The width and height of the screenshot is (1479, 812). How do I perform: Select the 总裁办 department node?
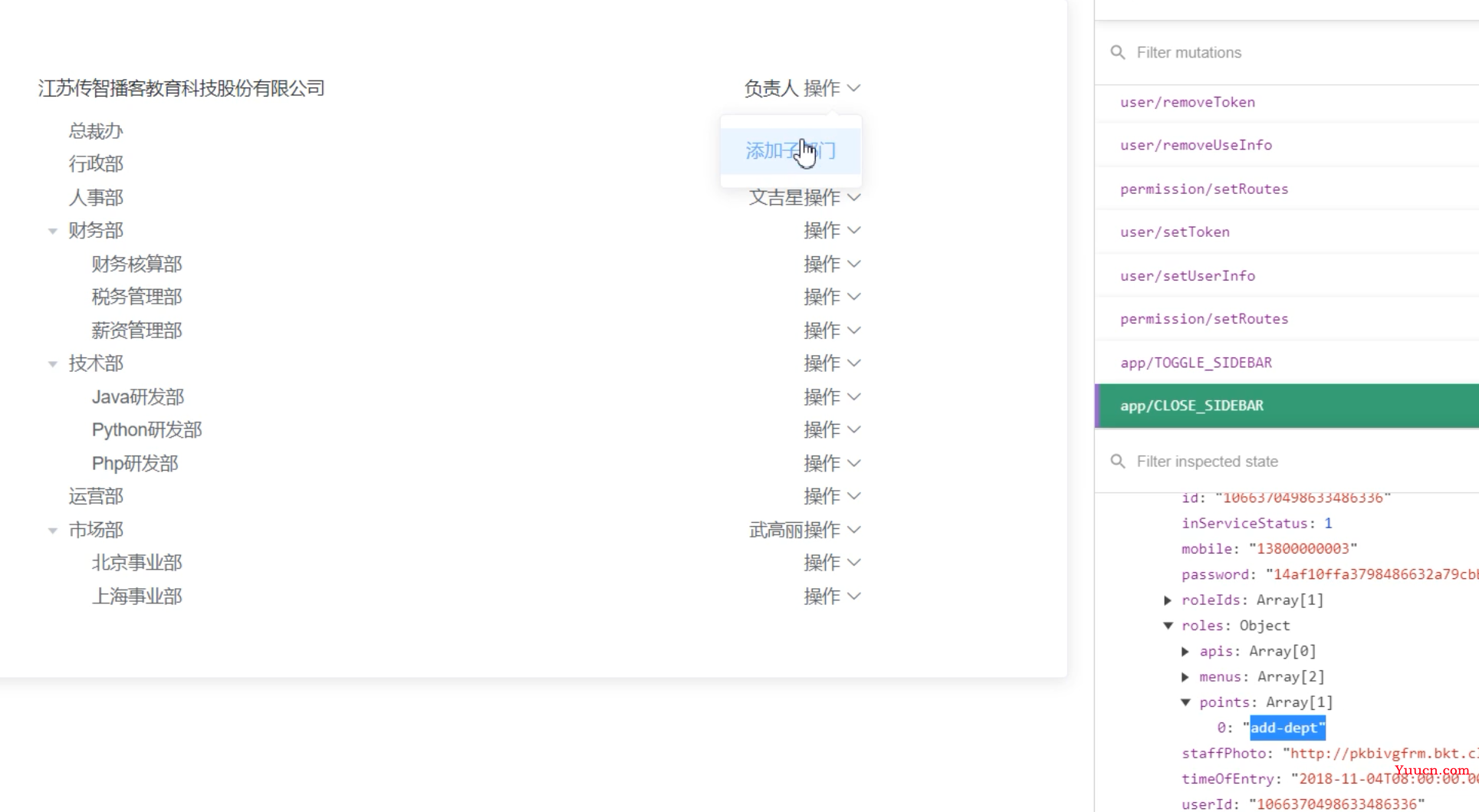point(96,131)
